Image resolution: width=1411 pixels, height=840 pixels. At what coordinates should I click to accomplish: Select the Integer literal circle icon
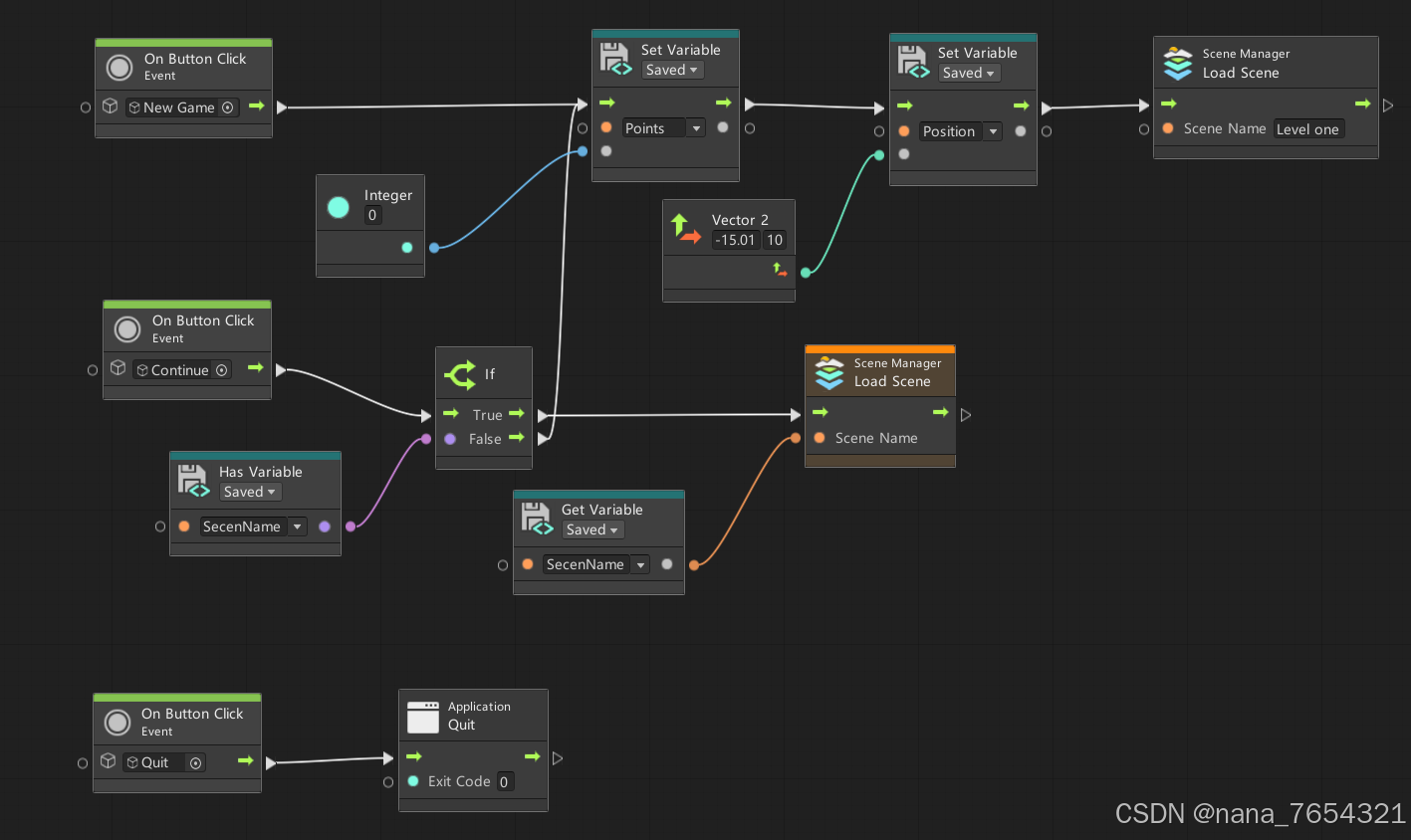[338, 206]
